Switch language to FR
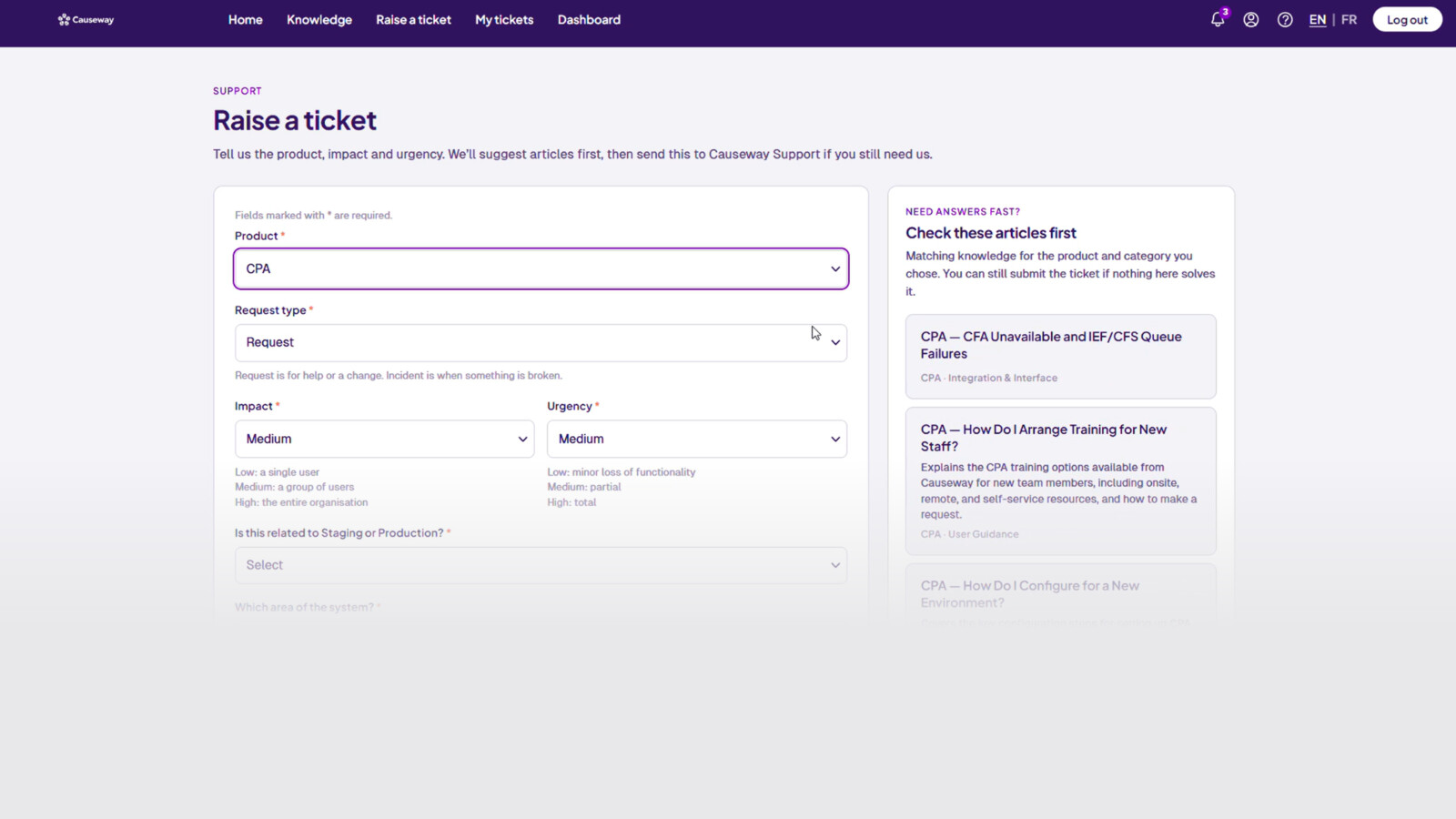This screenshot has width=1456, height=819. click(1349, 19)
